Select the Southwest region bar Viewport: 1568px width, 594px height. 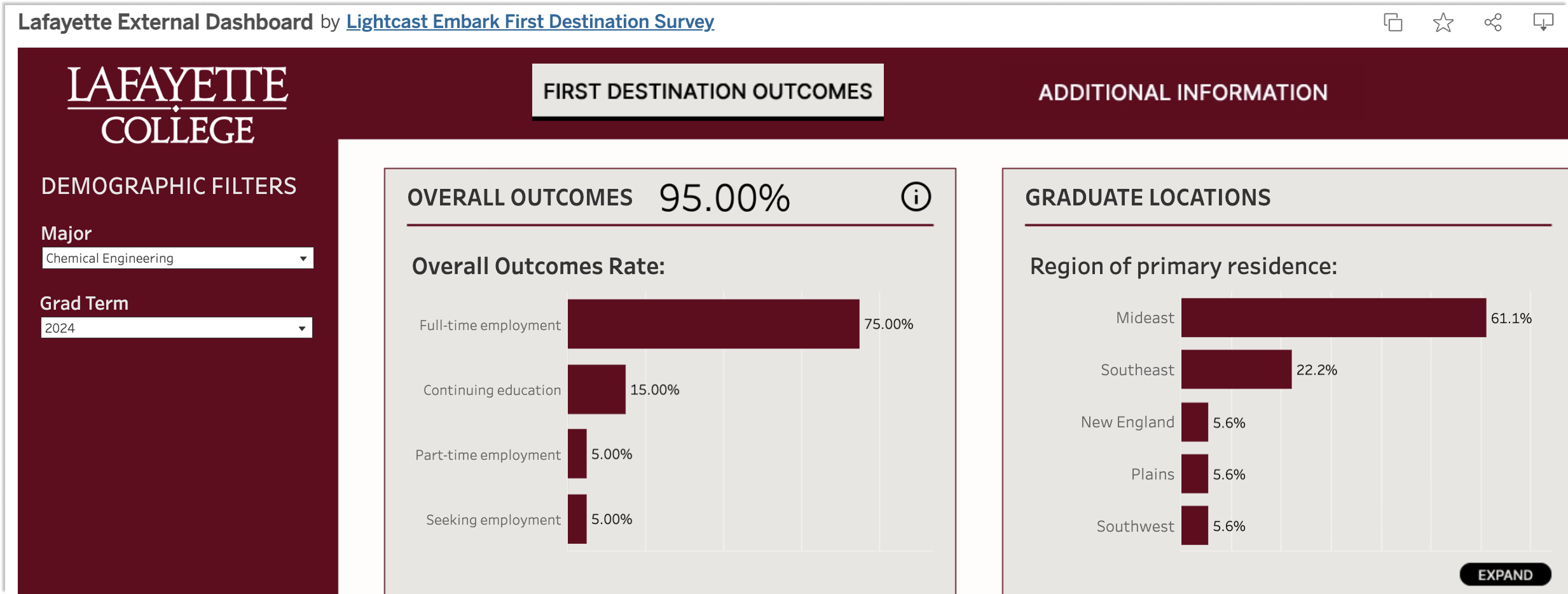point(1194,526)
